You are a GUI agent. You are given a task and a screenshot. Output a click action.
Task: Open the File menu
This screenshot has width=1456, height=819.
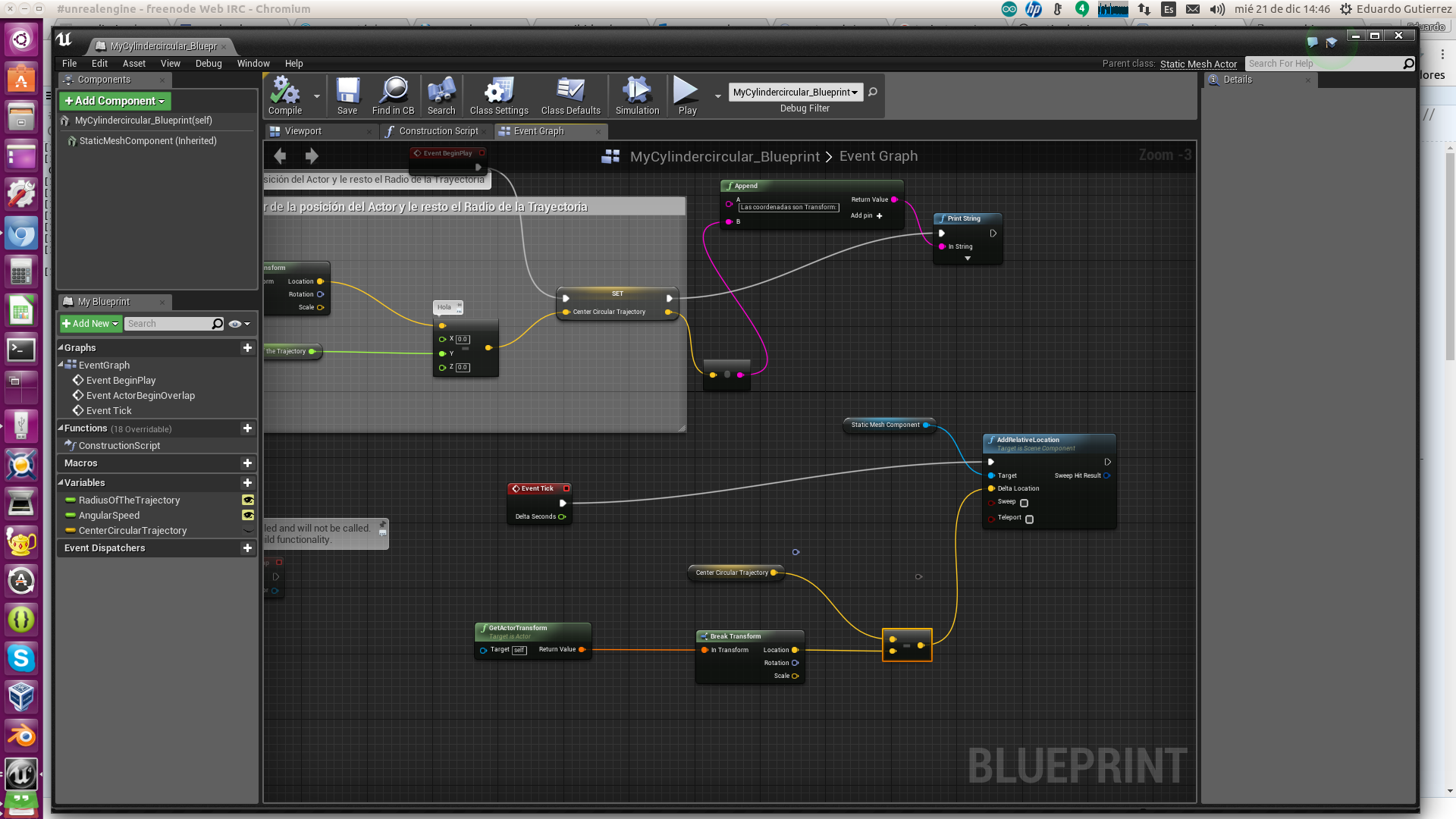click(69, 64)
